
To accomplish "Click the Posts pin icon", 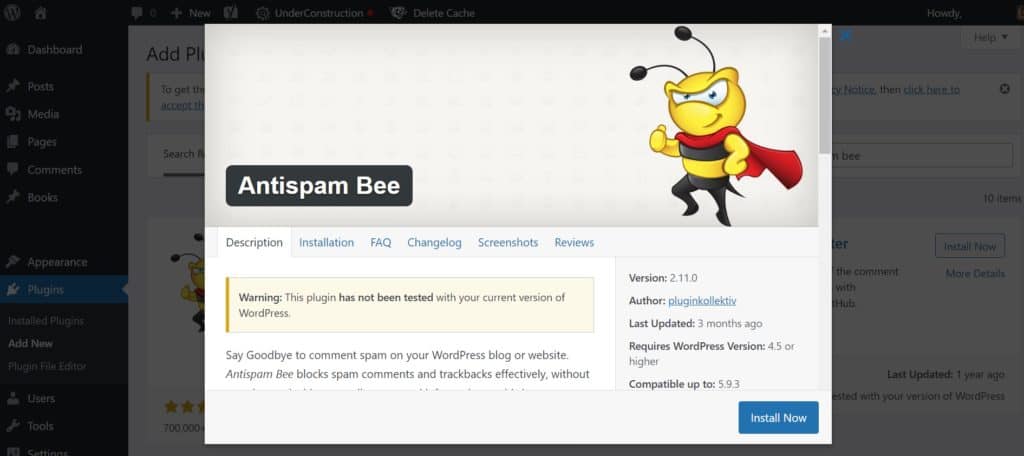I will (12, 86).
